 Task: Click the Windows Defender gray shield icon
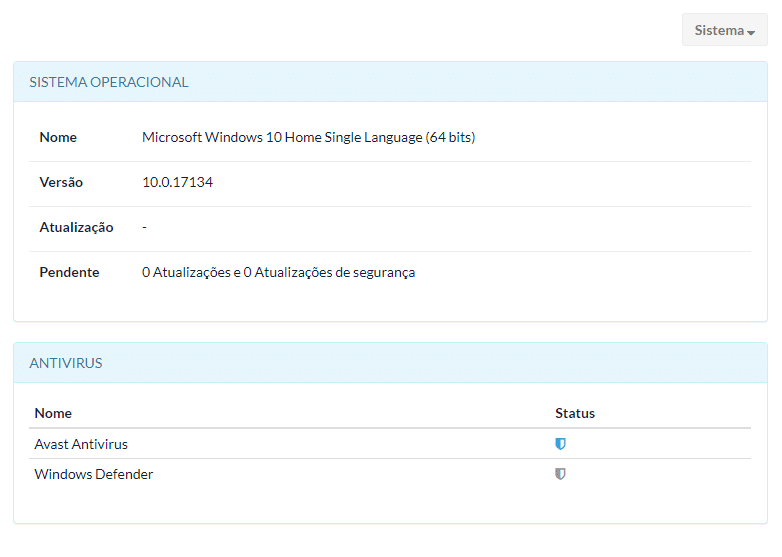pos(561,474)
